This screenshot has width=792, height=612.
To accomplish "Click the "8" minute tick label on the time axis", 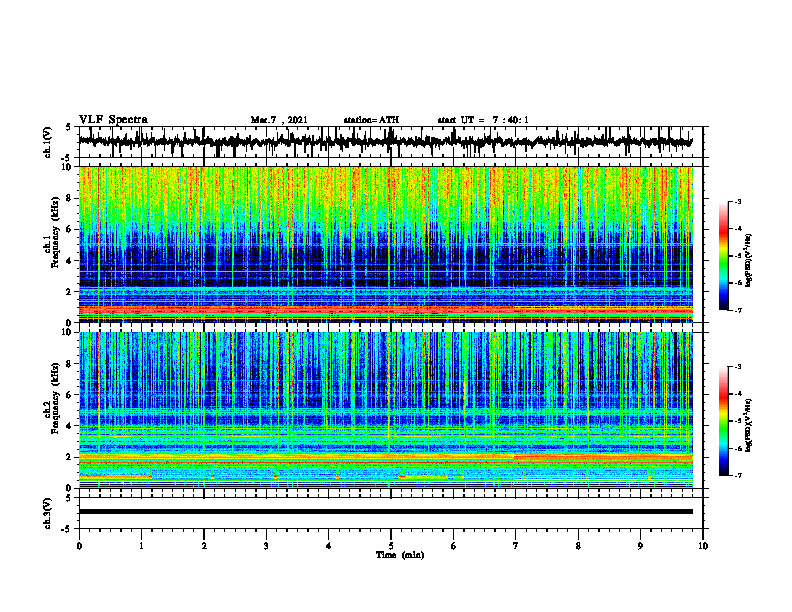I will [578, 546].
